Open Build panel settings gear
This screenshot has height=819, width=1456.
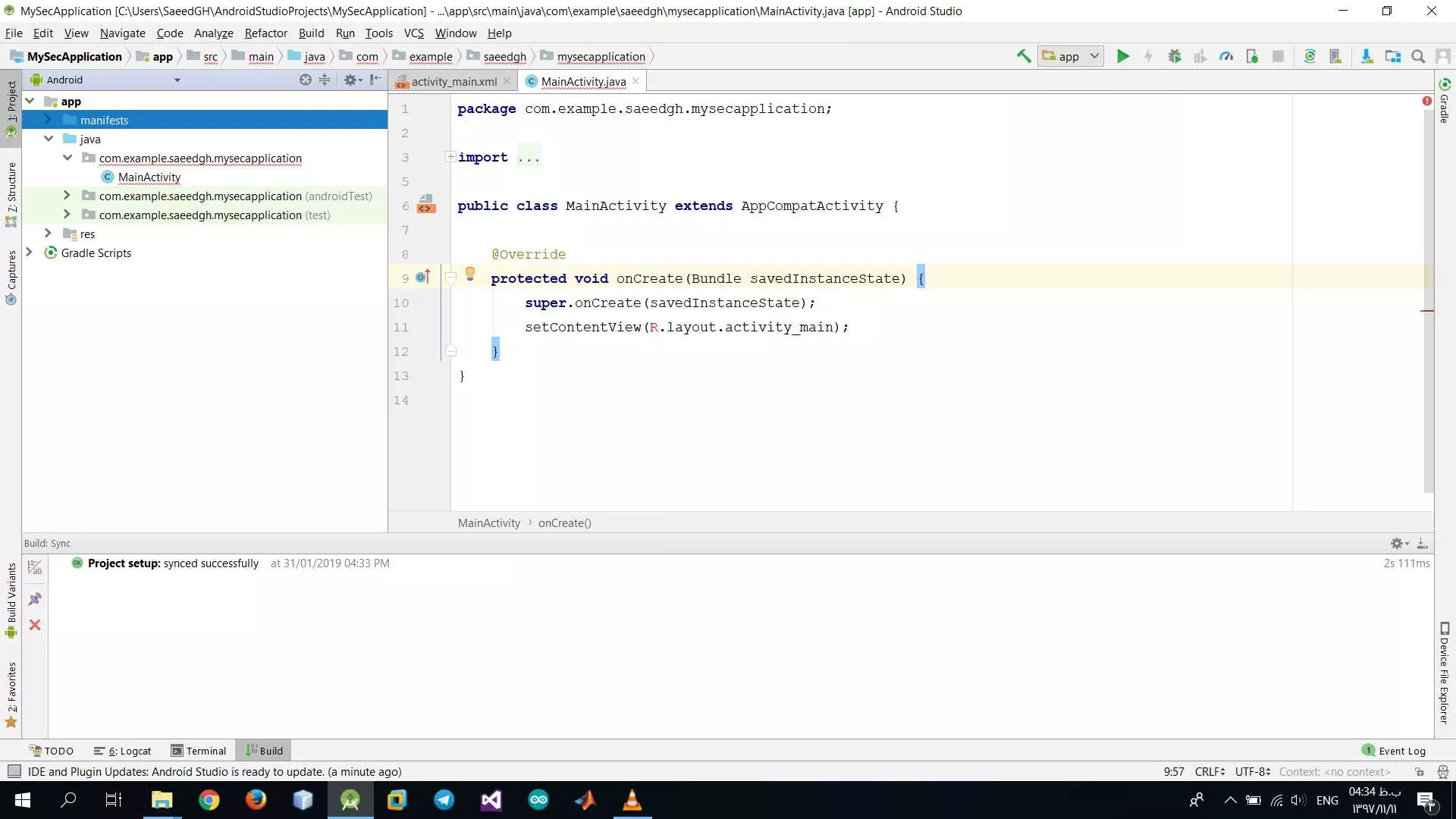coord(1399,543)
